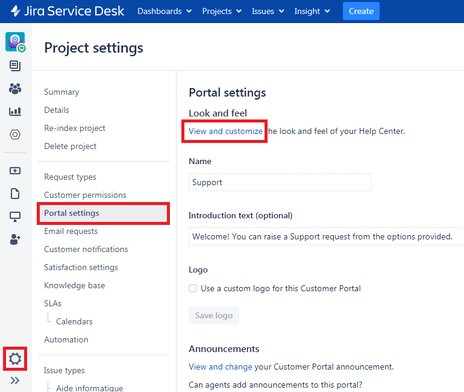The height and width of the screenshot is (392, 464).
Task: Open the Knowledge base page icon
Action: point(15,193)
